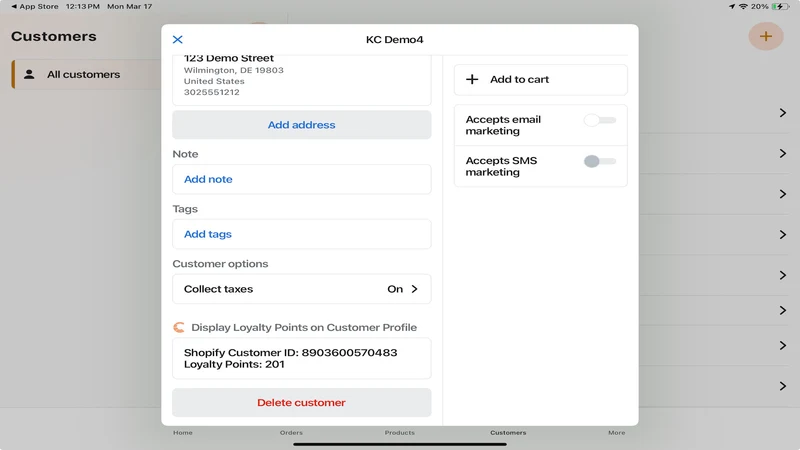Click the Shopify Customer ID loyalty box

[302, 358]
